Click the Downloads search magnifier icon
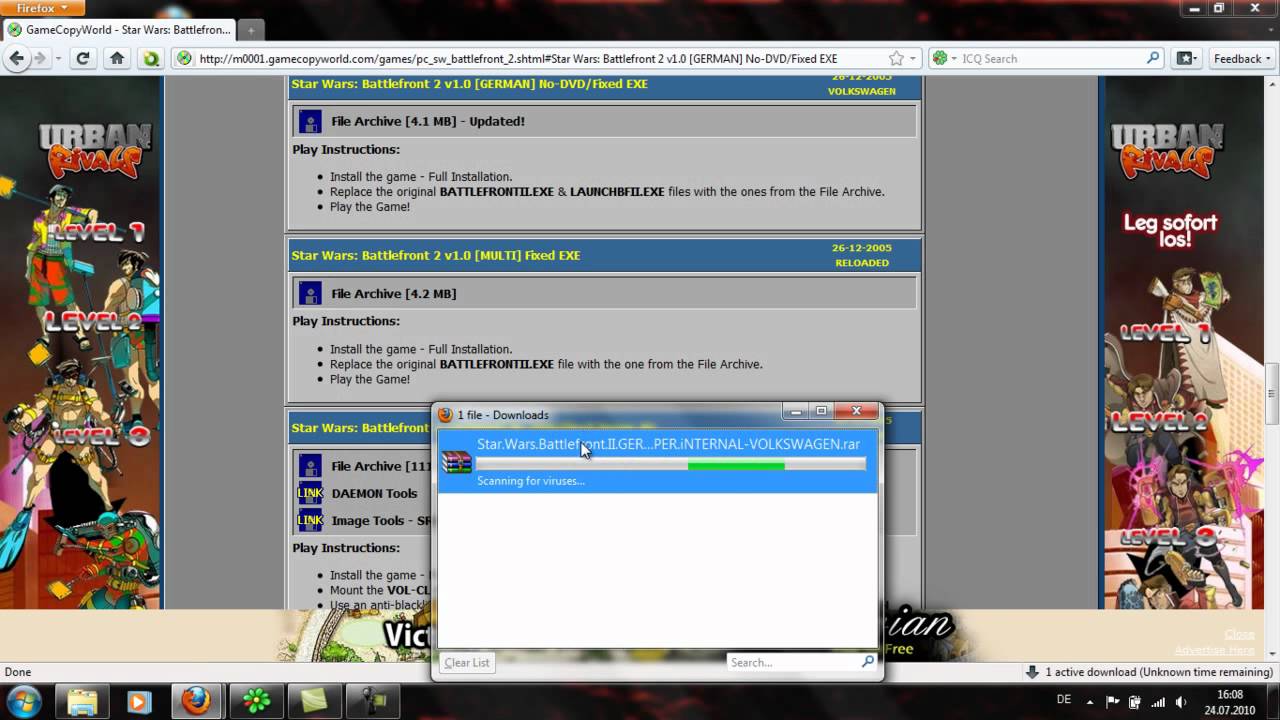The width and height of the screenshot is (1280, 720). pos(867,662)
